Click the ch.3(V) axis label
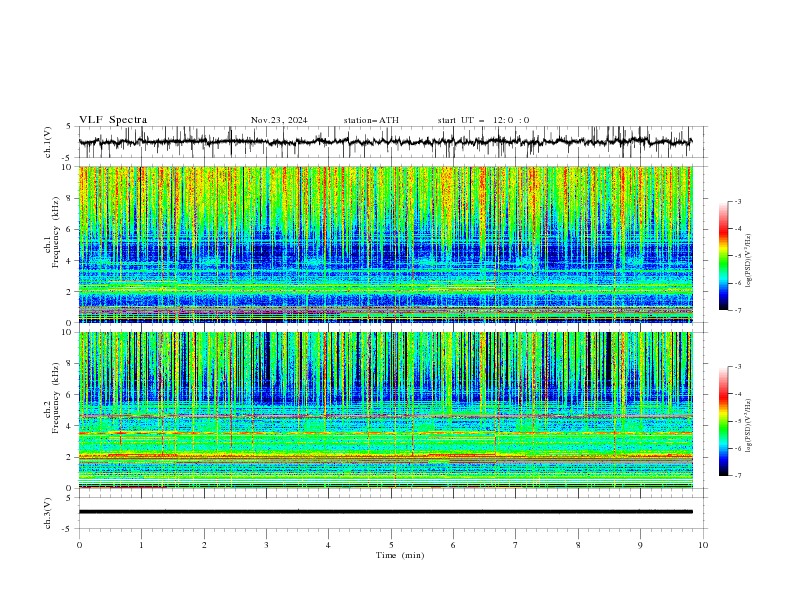792x612 pixels. pyautogui.click(x=48, y=513)
